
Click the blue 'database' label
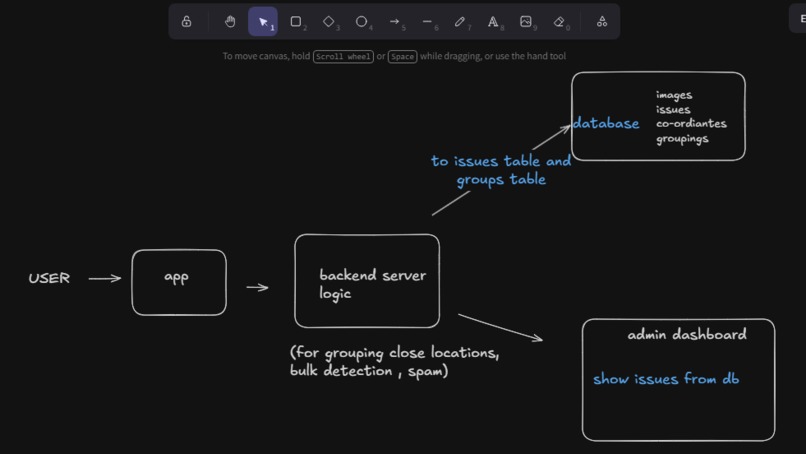click(606, 123)
